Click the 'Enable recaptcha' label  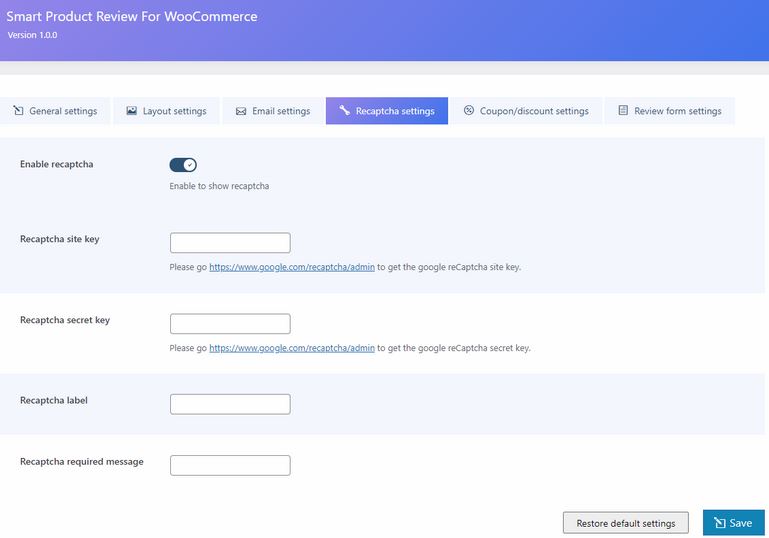pyautogui.click(x=56, y=164)
